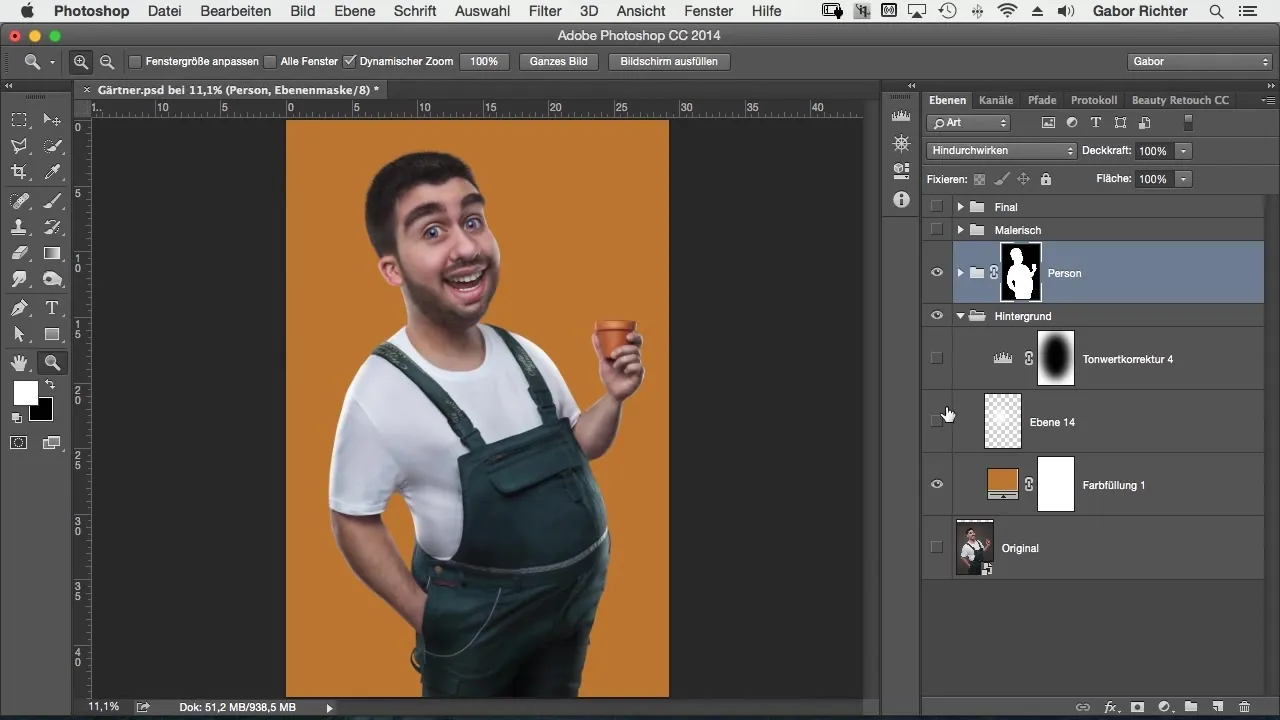The height and width of the screenshot is (720, 1280).
Task: Filter layers by pixel layers
Action: click(1048, 123)
